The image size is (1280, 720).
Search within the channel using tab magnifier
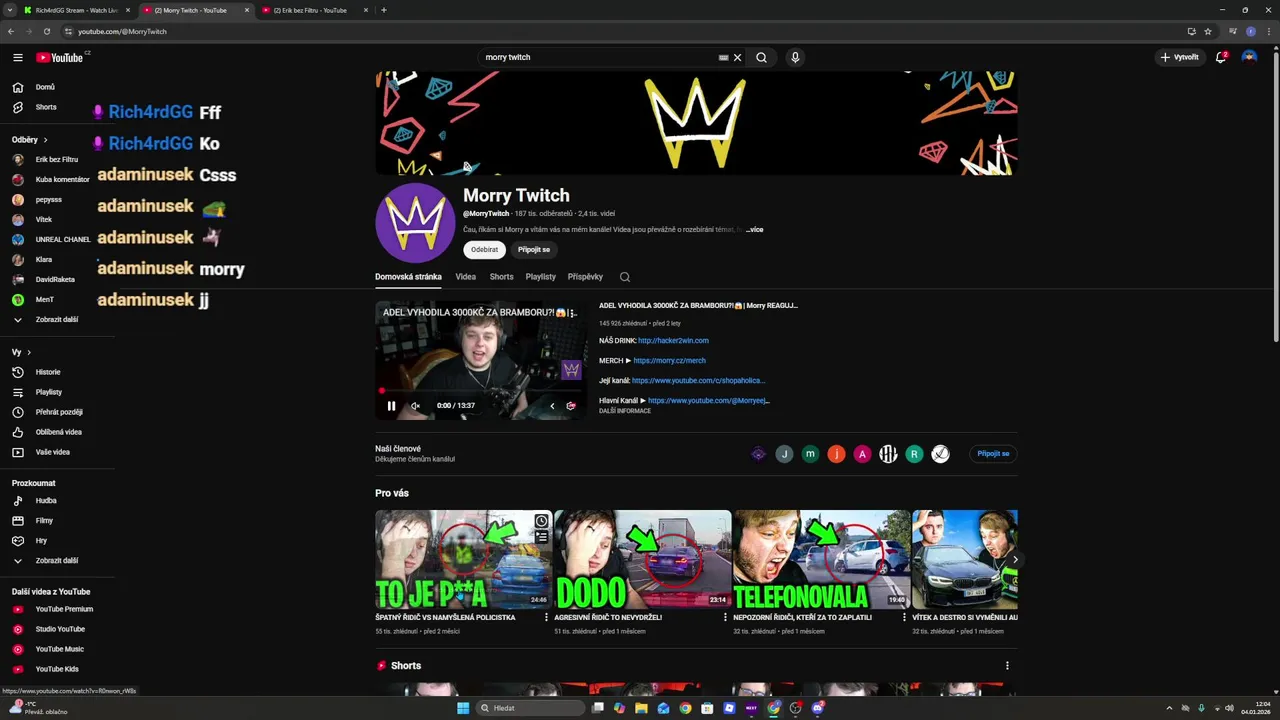point(625,277)
